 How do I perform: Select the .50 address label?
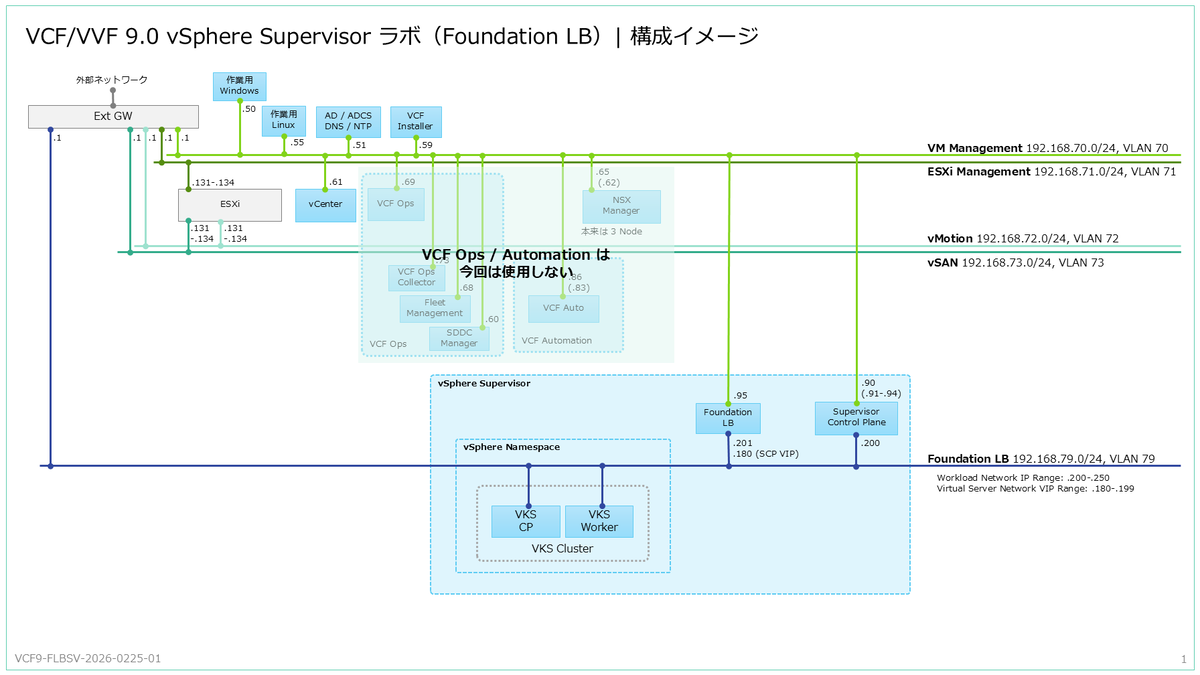(x=249, y=108)
